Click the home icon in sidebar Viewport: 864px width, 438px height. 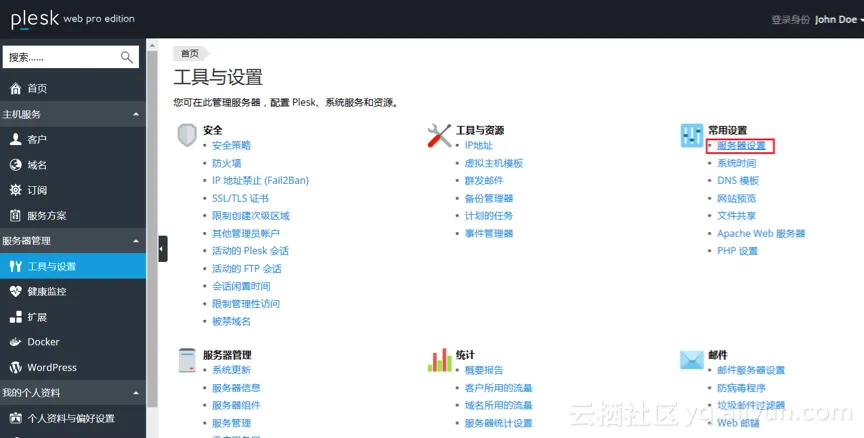pos(15,88)
